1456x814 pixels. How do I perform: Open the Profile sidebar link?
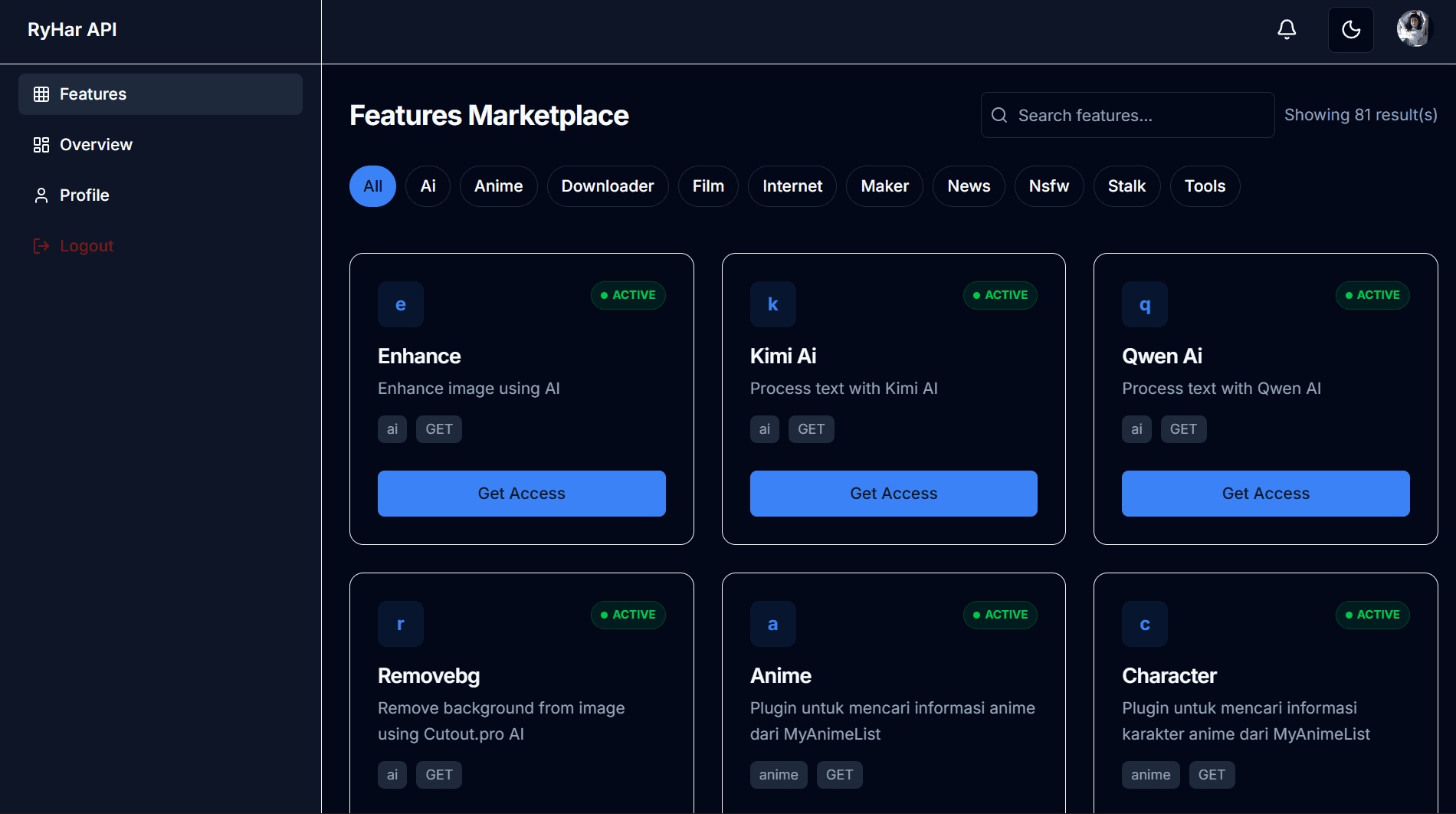(x=84, y=195)
